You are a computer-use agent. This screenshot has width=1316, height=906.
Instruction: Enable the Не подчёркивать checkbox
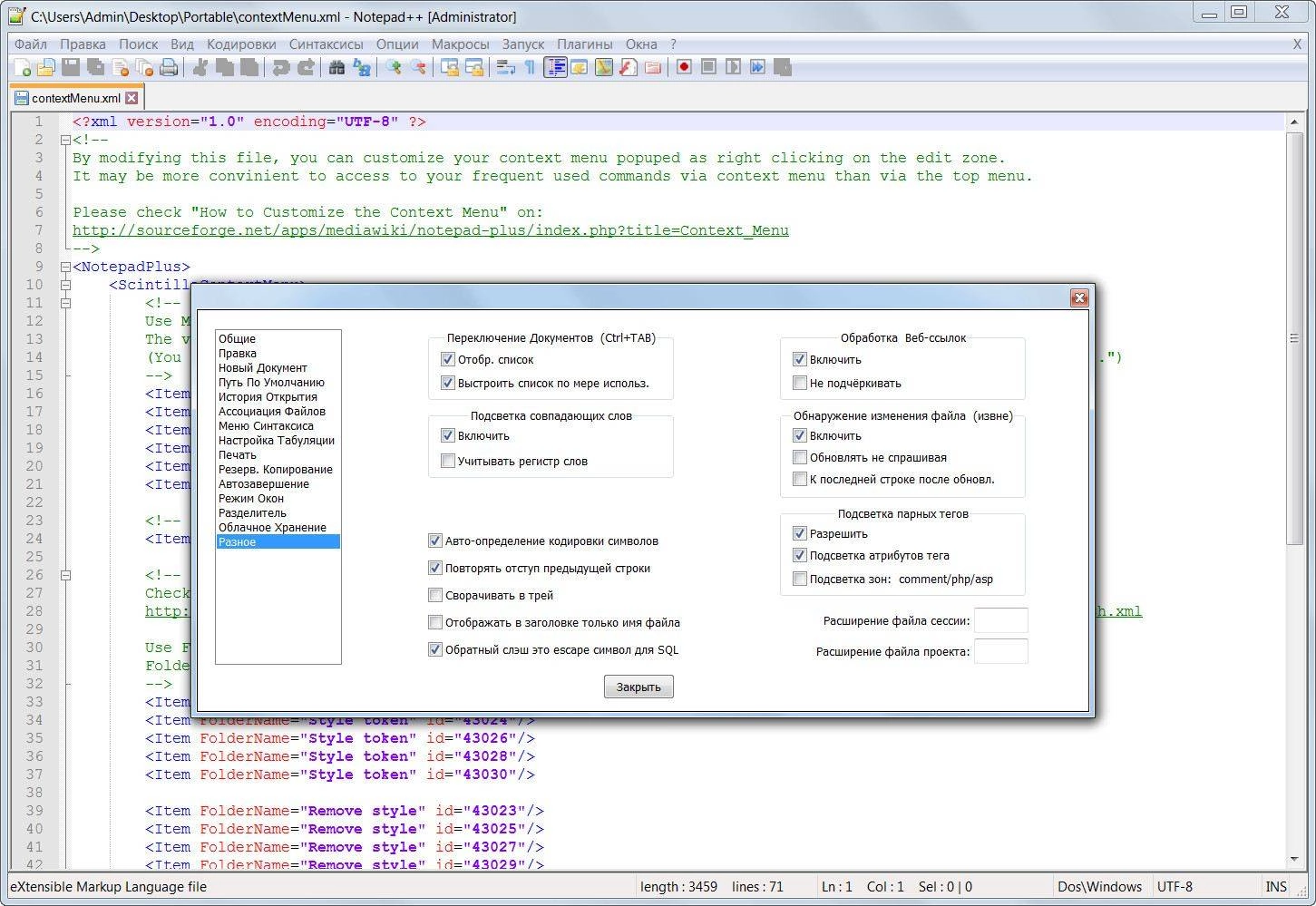click(799, 383)
